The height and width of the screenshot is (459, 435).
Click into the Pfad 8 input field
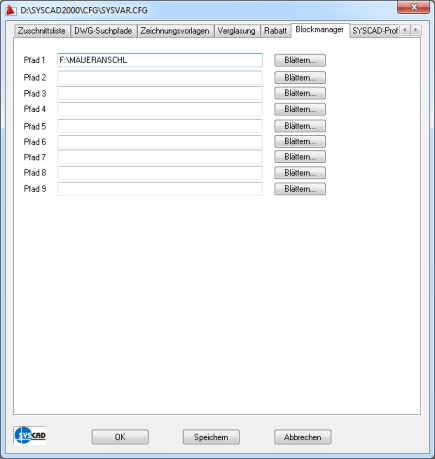click(x=160, y=173)
